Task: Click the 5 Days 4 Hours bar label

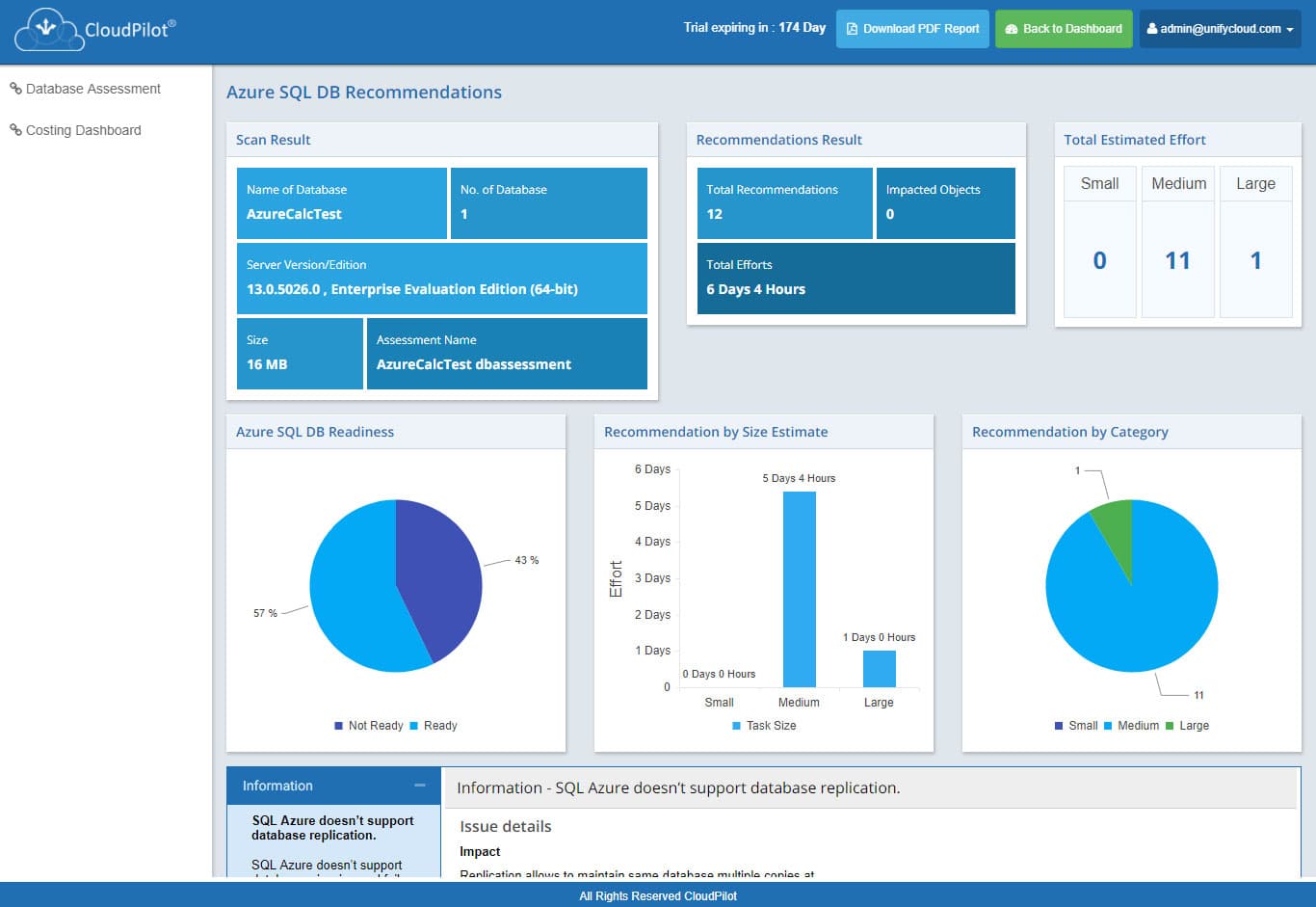Action: 799,478
